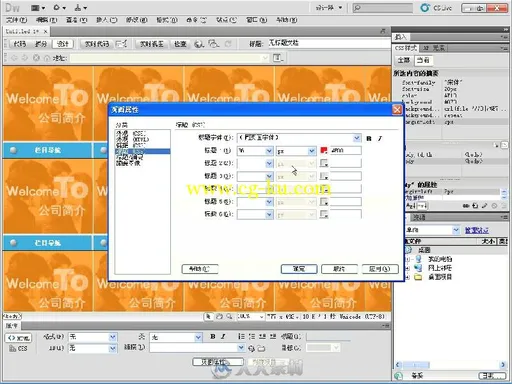Open the Heading 1 unit px dropdown
The width and height of the screenshot is (512, 384).
pos(312,151)
